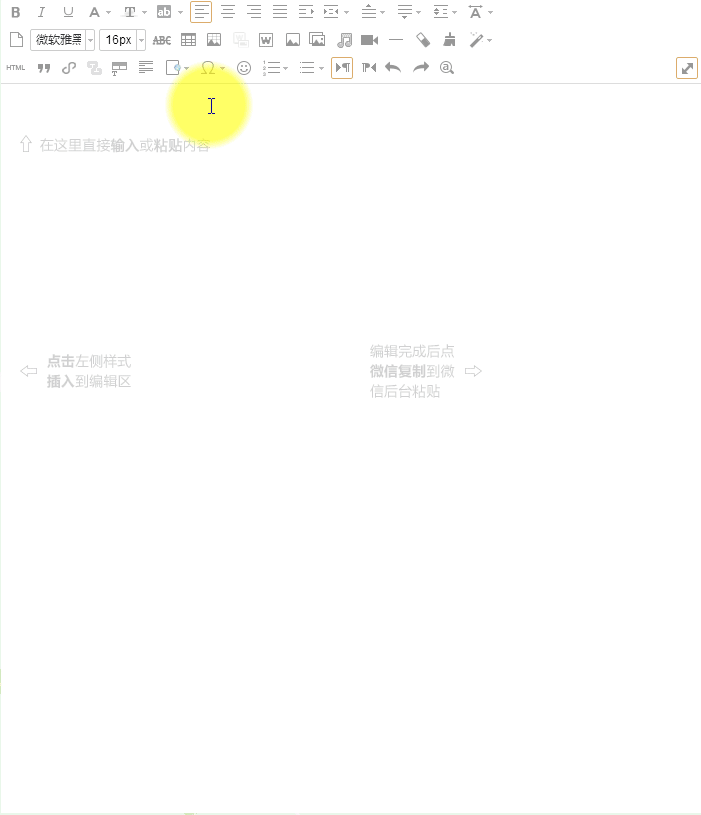Toggle right-to-left text direction
The image size is (701, 815).
[x=369, y=68]
